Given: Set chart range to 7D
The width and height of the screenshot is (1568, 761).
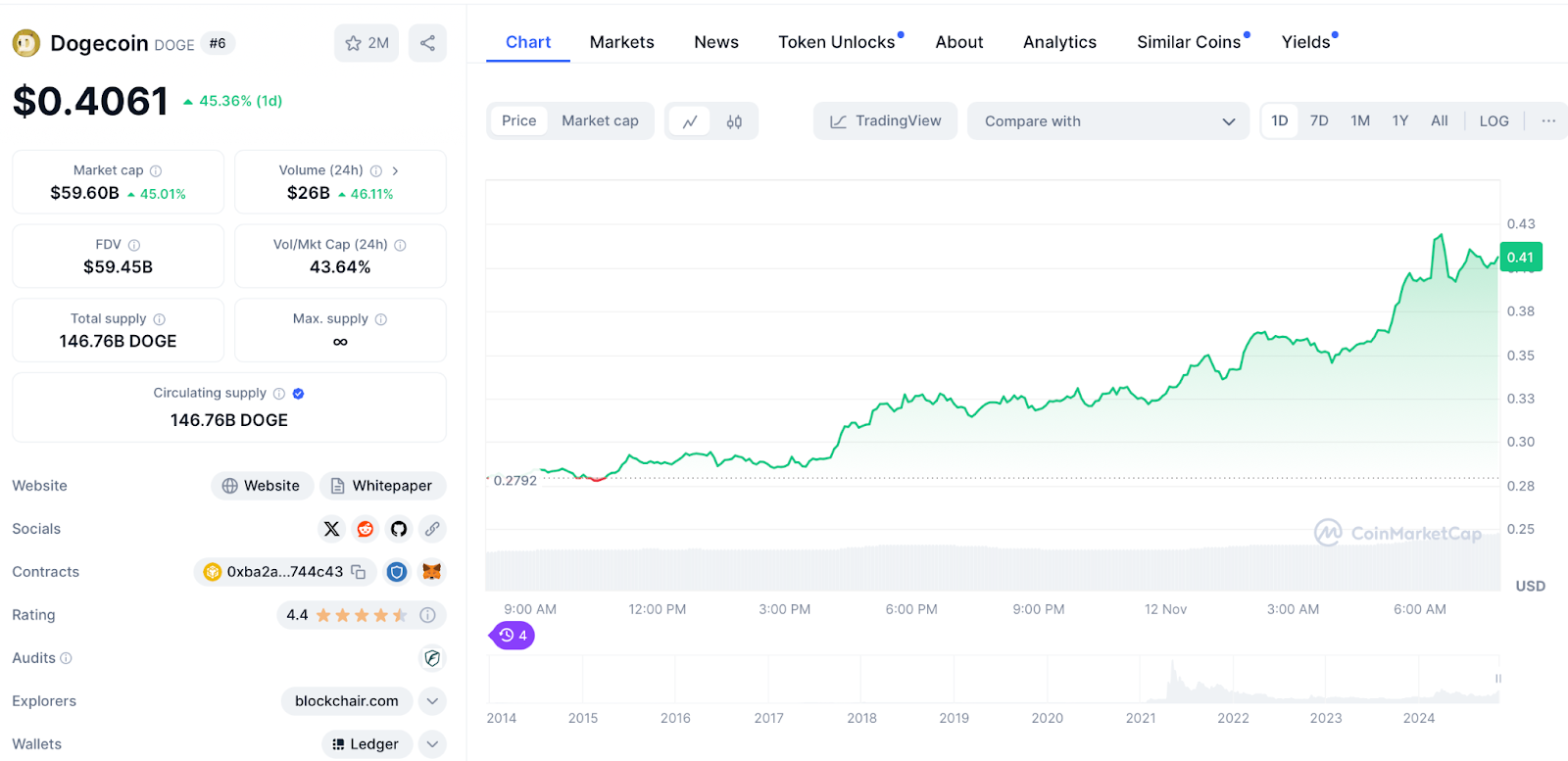Looking at the screenshot, I should tap(1319, 120).
